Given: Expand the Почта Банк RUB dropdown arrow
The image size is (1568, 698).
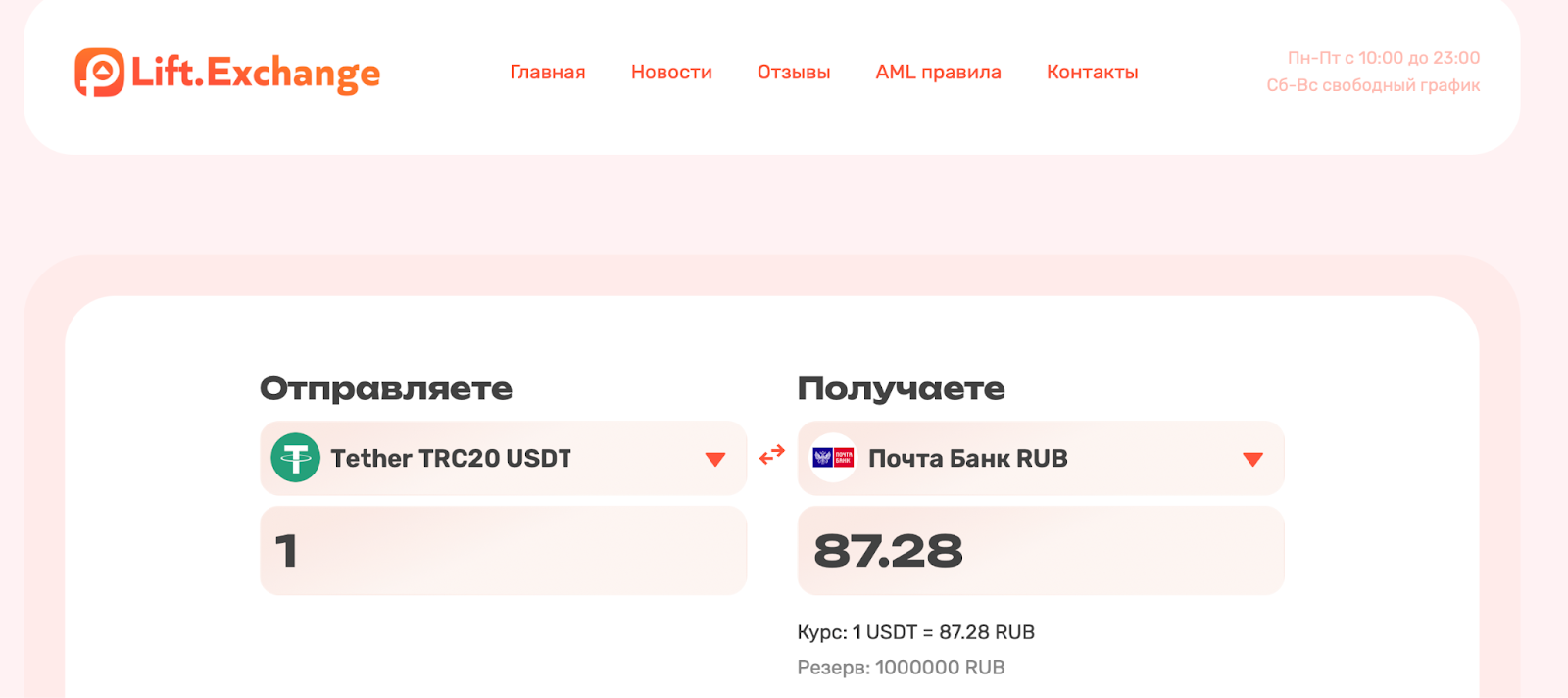Looking at the screenshot, I should [1252, 459].
